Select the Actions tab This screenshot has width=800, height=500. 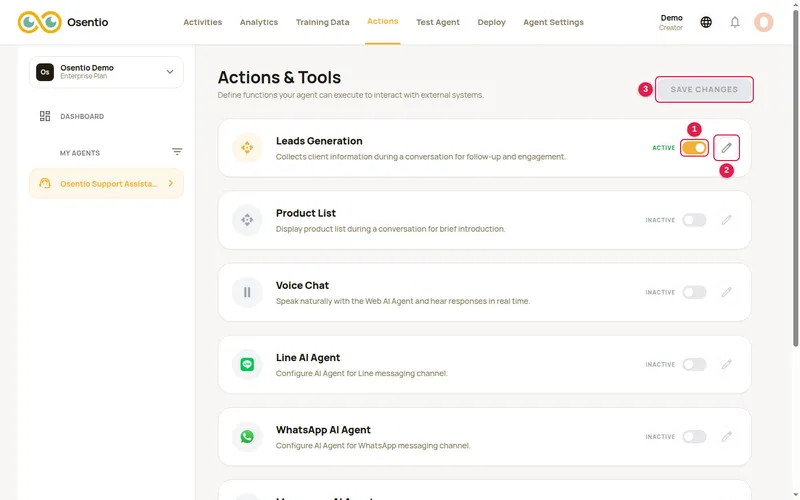[x=383, y=21]
